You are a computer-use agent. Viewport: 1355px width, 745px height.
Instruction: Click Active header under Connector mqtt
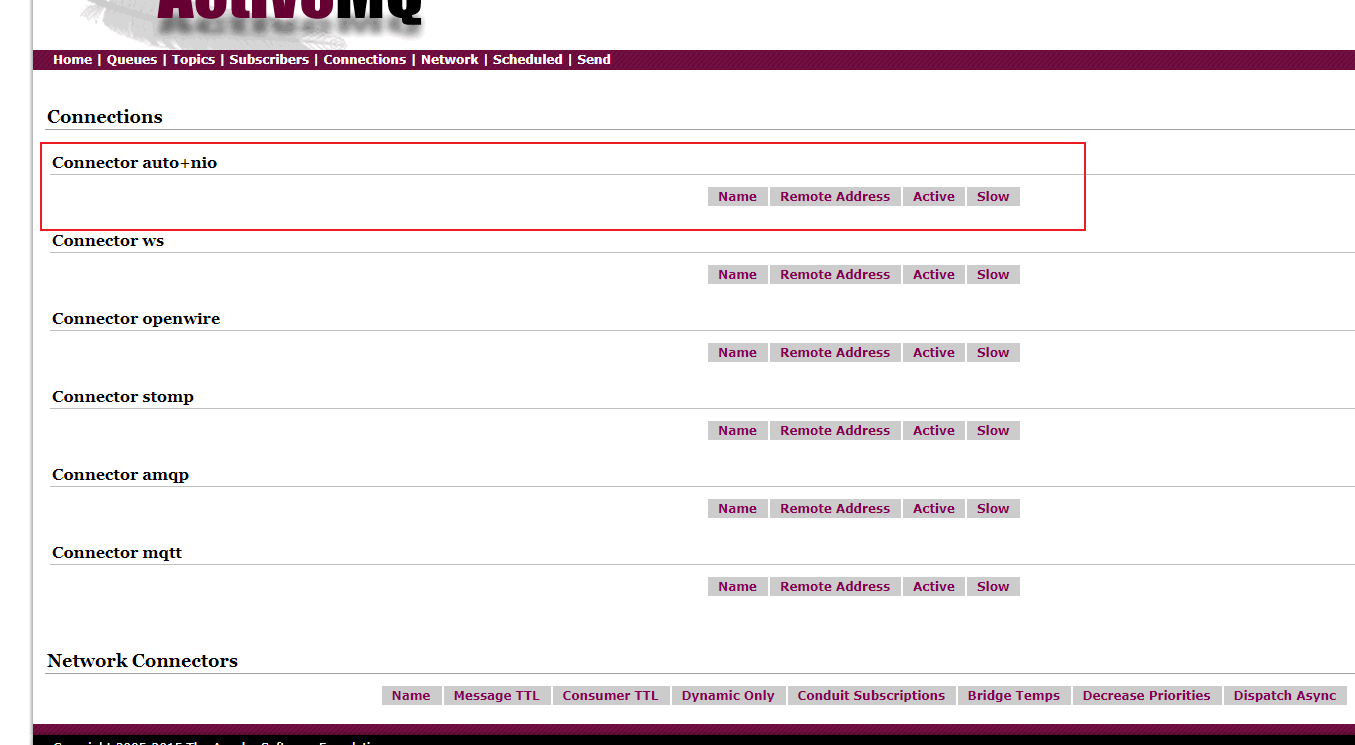tap(934, 587)
